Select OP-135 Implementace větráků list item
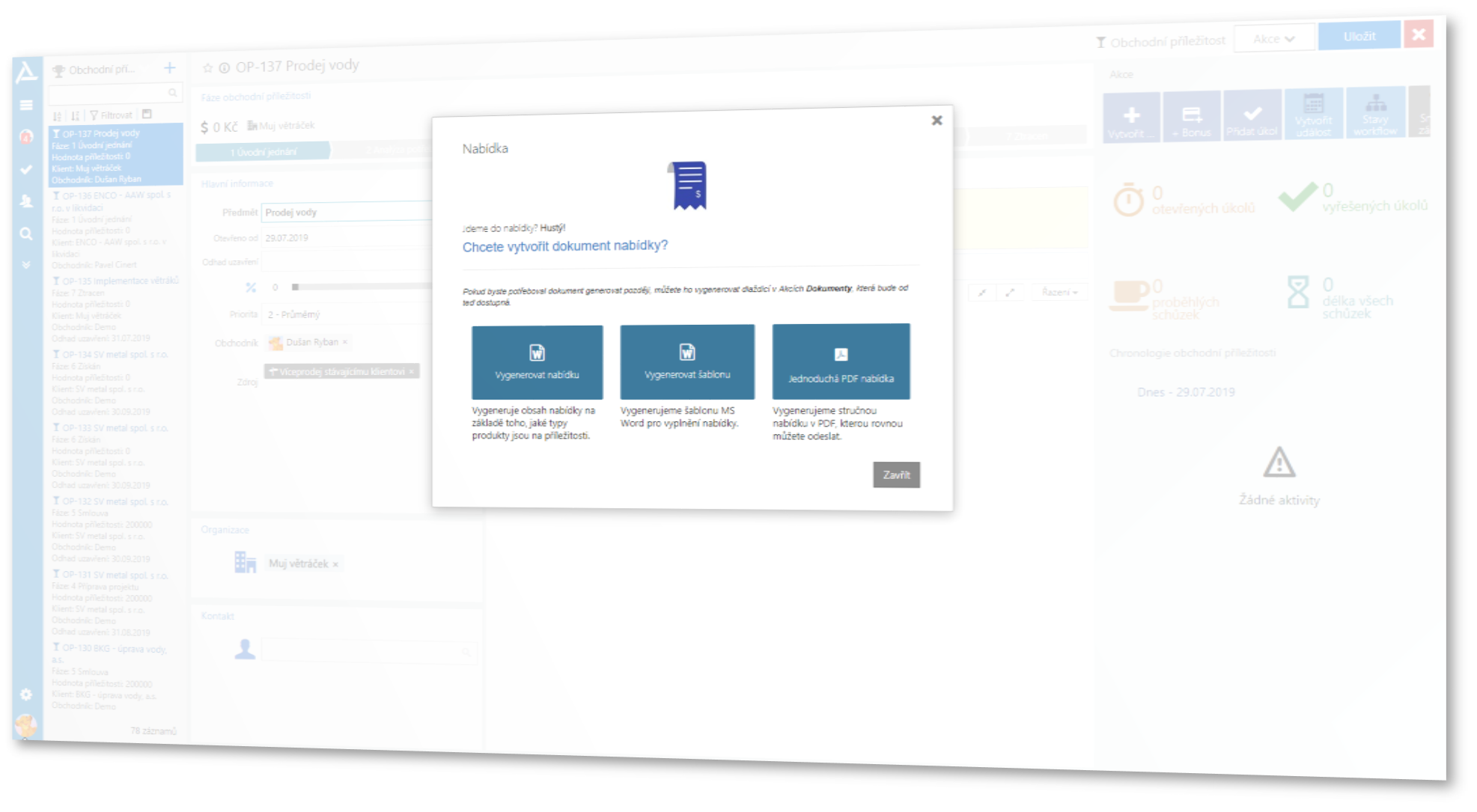The height and width of the screenshot is (812, 1477). coord(116,309)
